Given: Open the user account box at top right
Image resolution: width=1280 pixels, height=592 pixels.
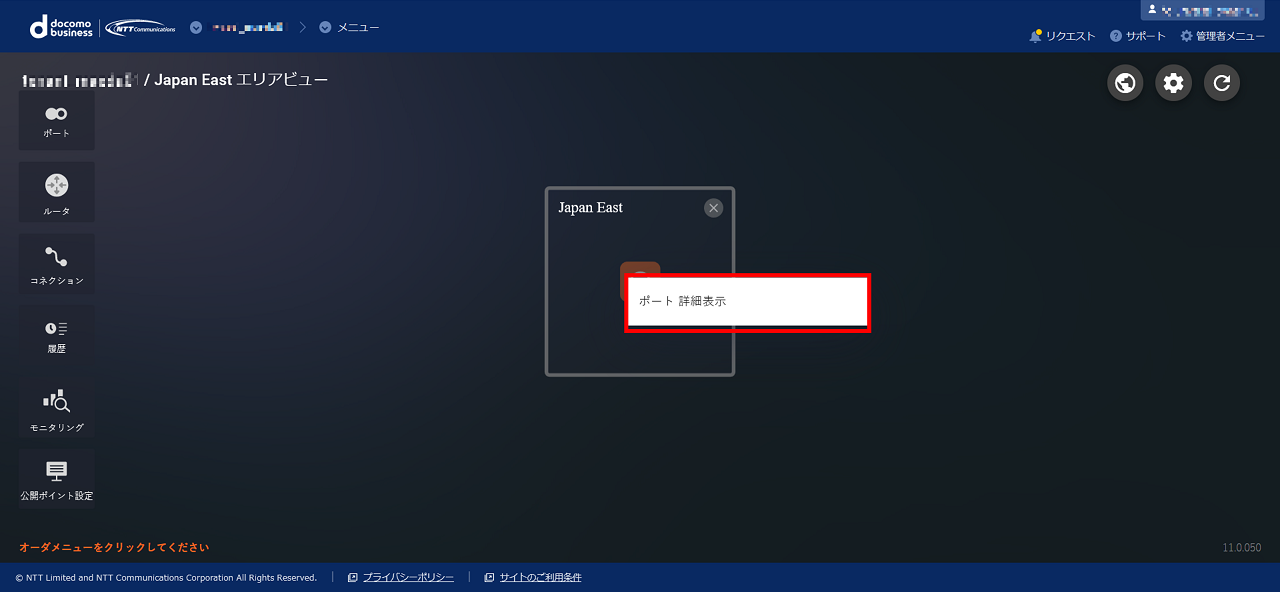Looking at the screenshot, I should pyautogui.click(x=1207, y=10).
